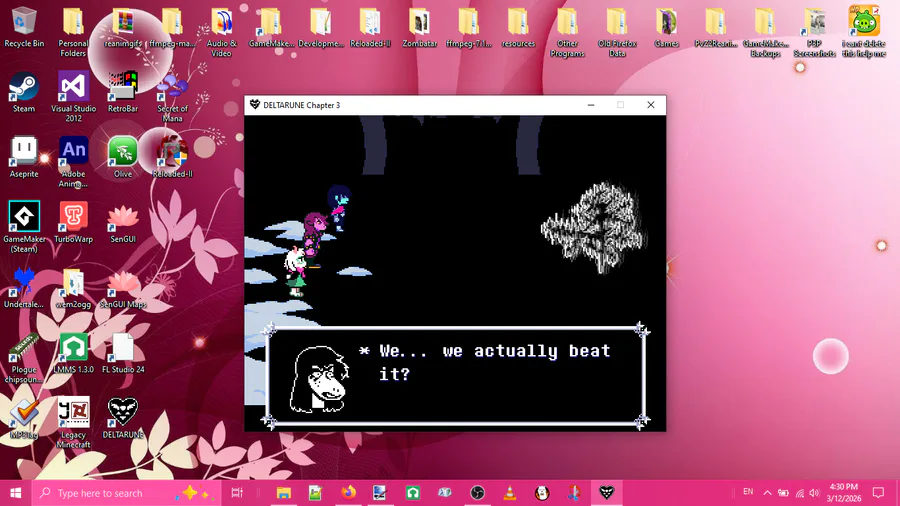
Task: Open File Explorer from the taskbar
Action: pos(284,493)
